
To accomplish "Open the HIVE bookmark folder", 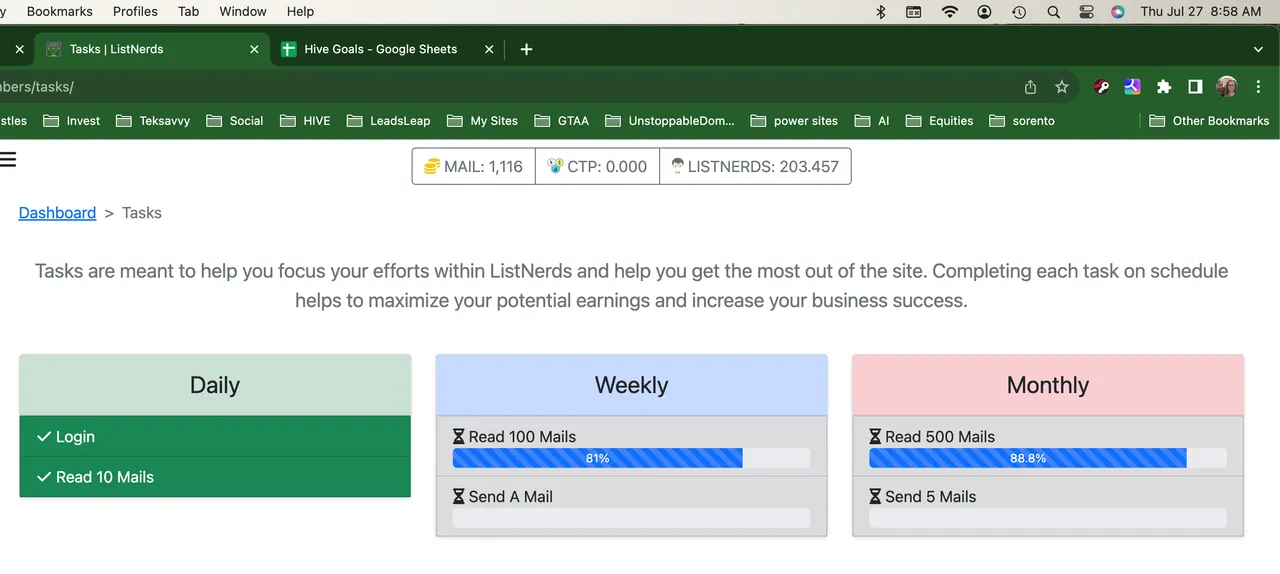I will point(305,121).
